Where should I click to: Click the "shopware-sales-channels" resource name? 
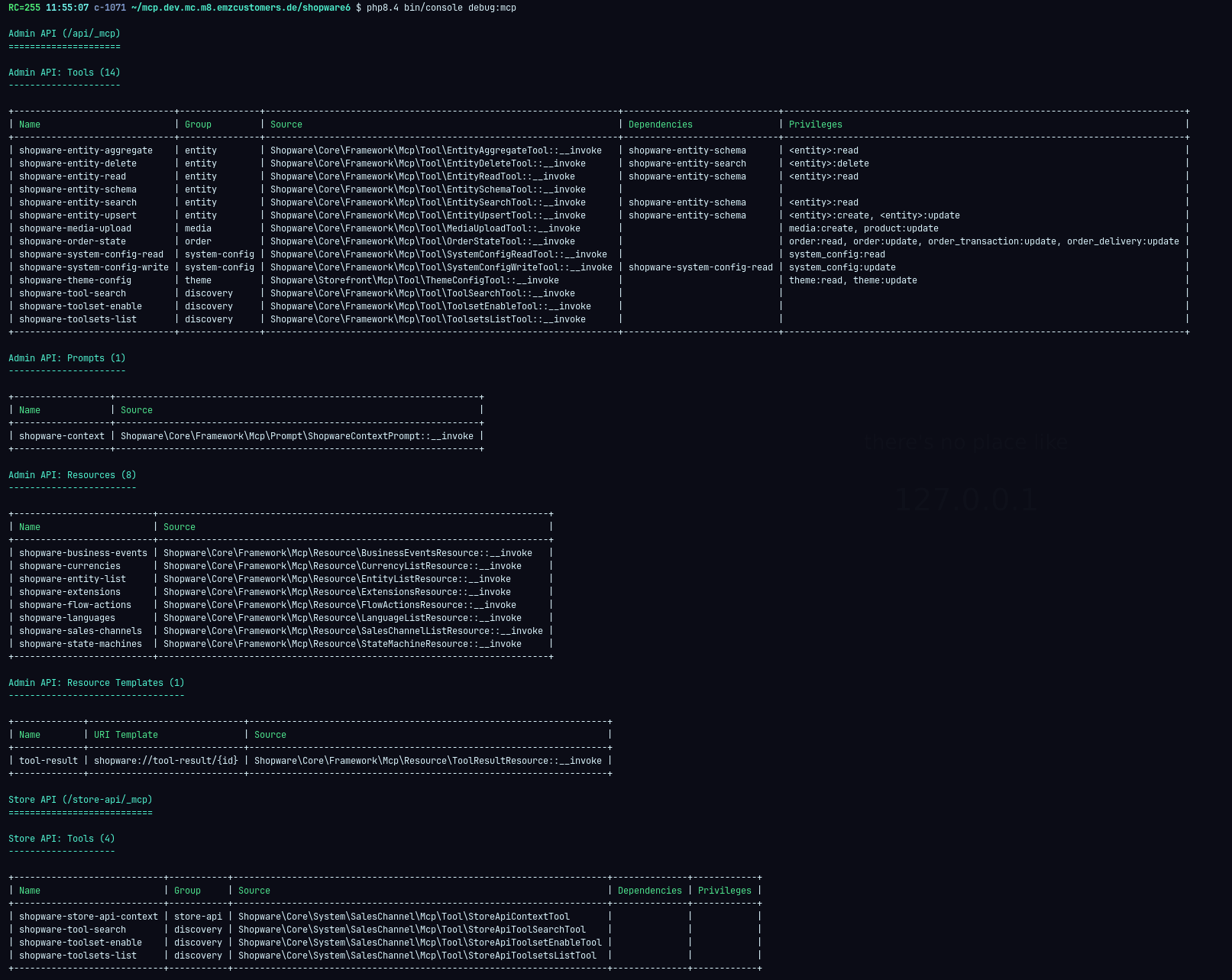pos(80,631)
